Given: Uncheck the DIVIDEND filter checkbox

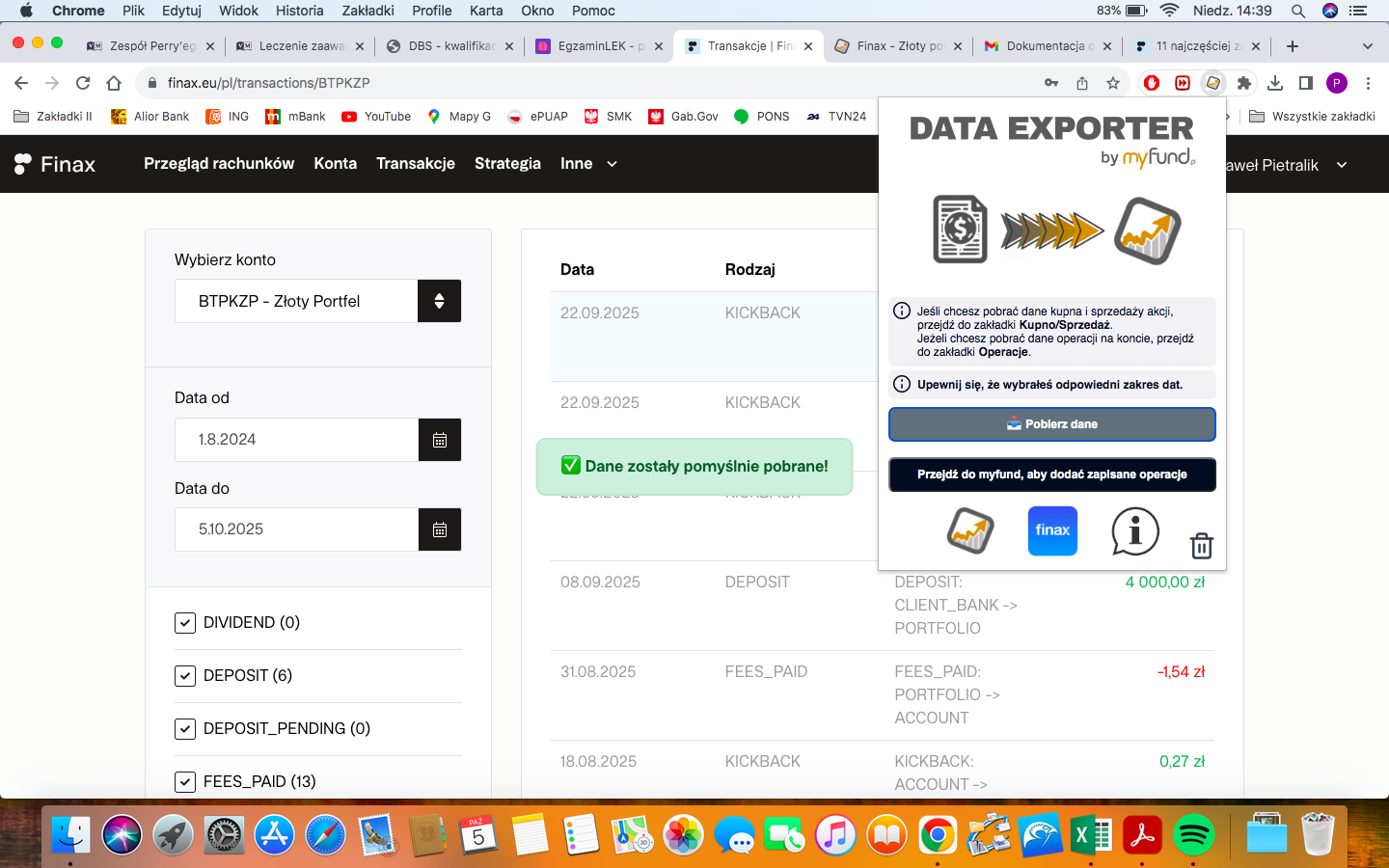Looking at the screenshot, I should (185, 623).
